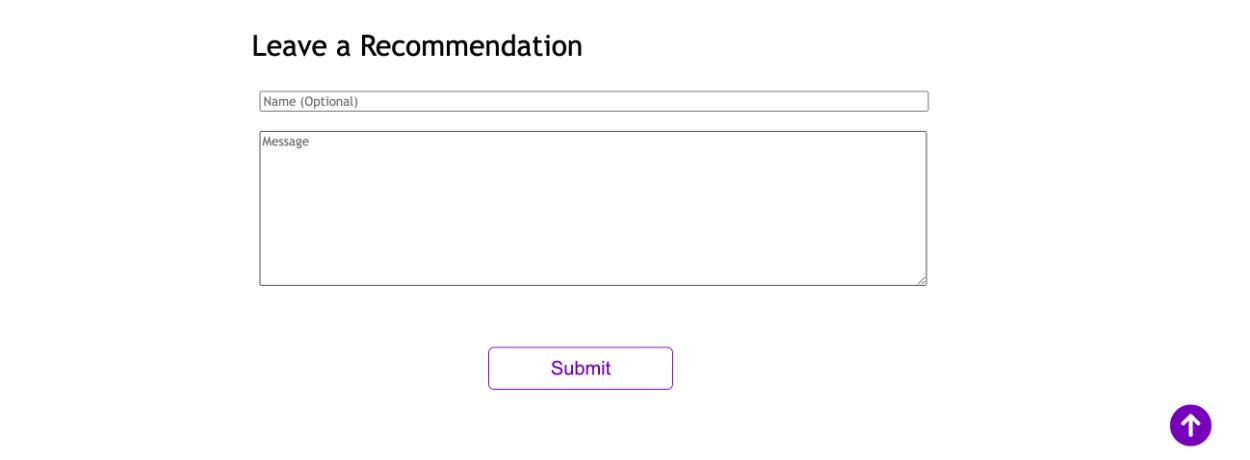Select the optional name text box
This screenshot has height=460, width=1250.
593,101
